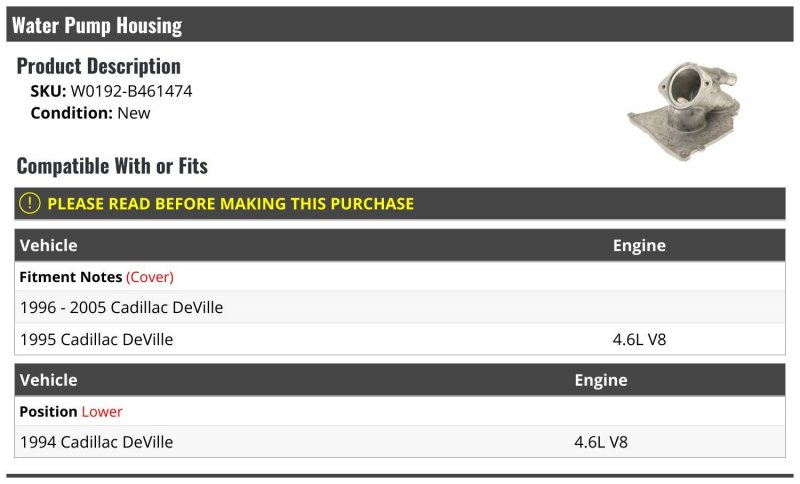800x484 pixels.
Task: Select the 1995 Cadillac DeVille row
Action: 400,339
